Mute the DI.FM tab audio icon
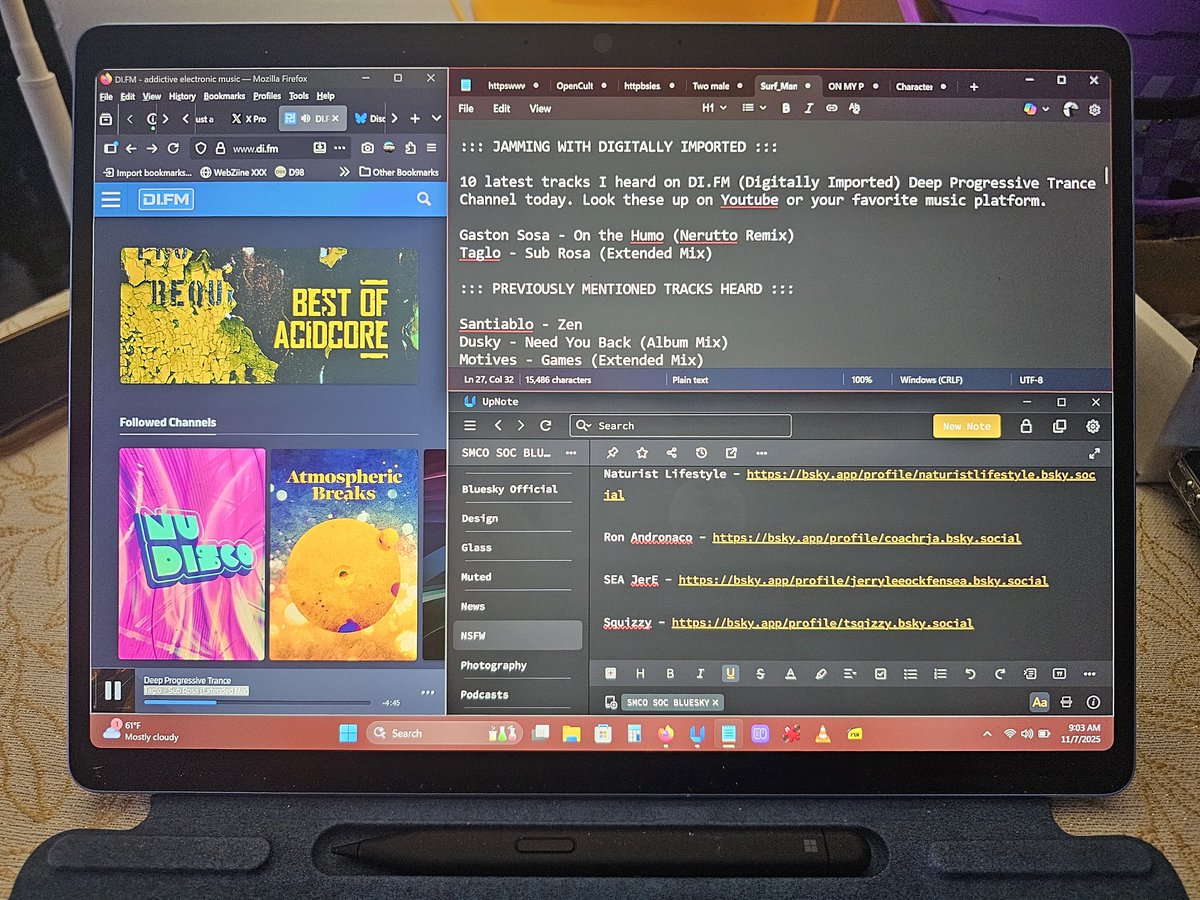The width and height of the screenshot is (1200, 900). [x=304, y=118]
